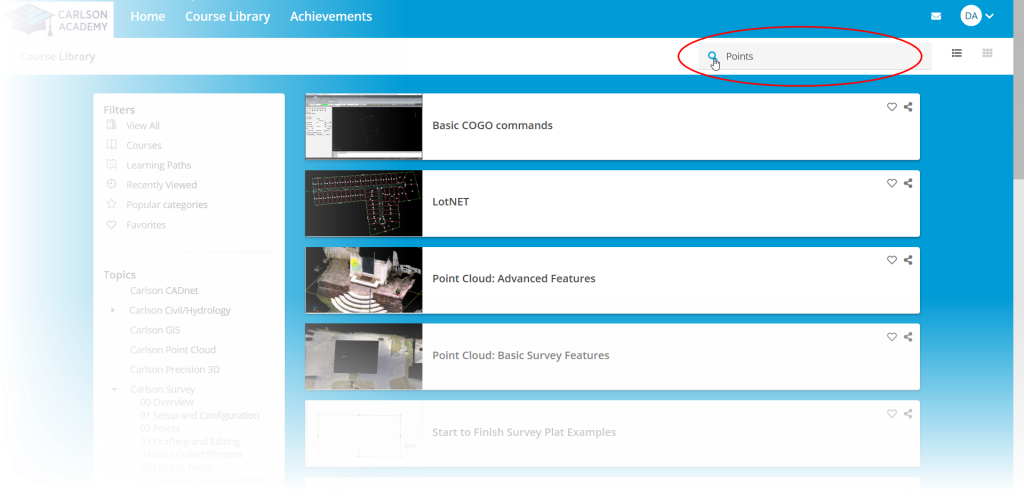The image size is (1024, 492).
Task: Show Favorites filter
Action: pyautogui.click(x=146, y=225)
